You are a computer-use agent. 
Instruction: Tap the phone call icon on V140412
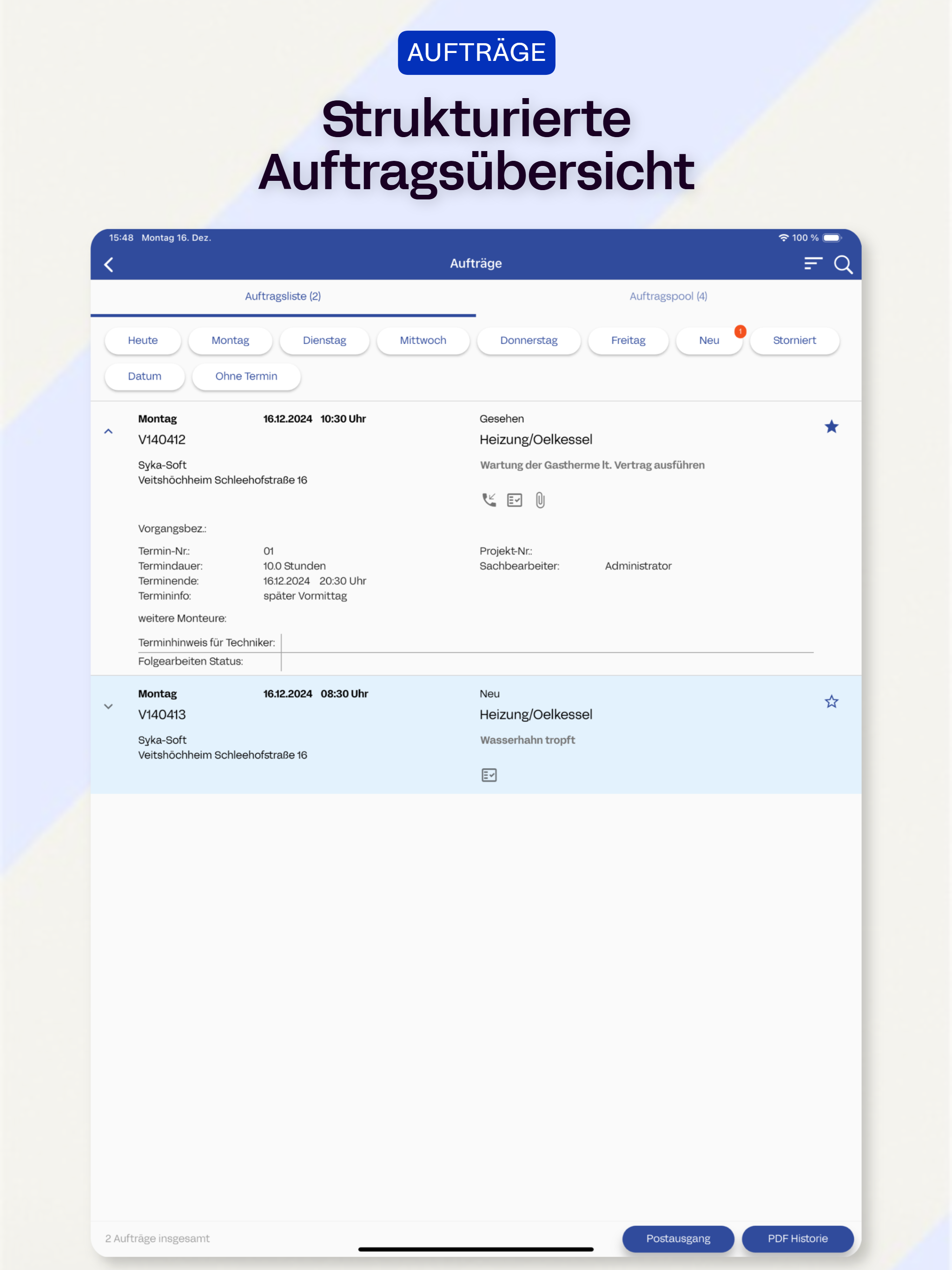tap(489, 500)
